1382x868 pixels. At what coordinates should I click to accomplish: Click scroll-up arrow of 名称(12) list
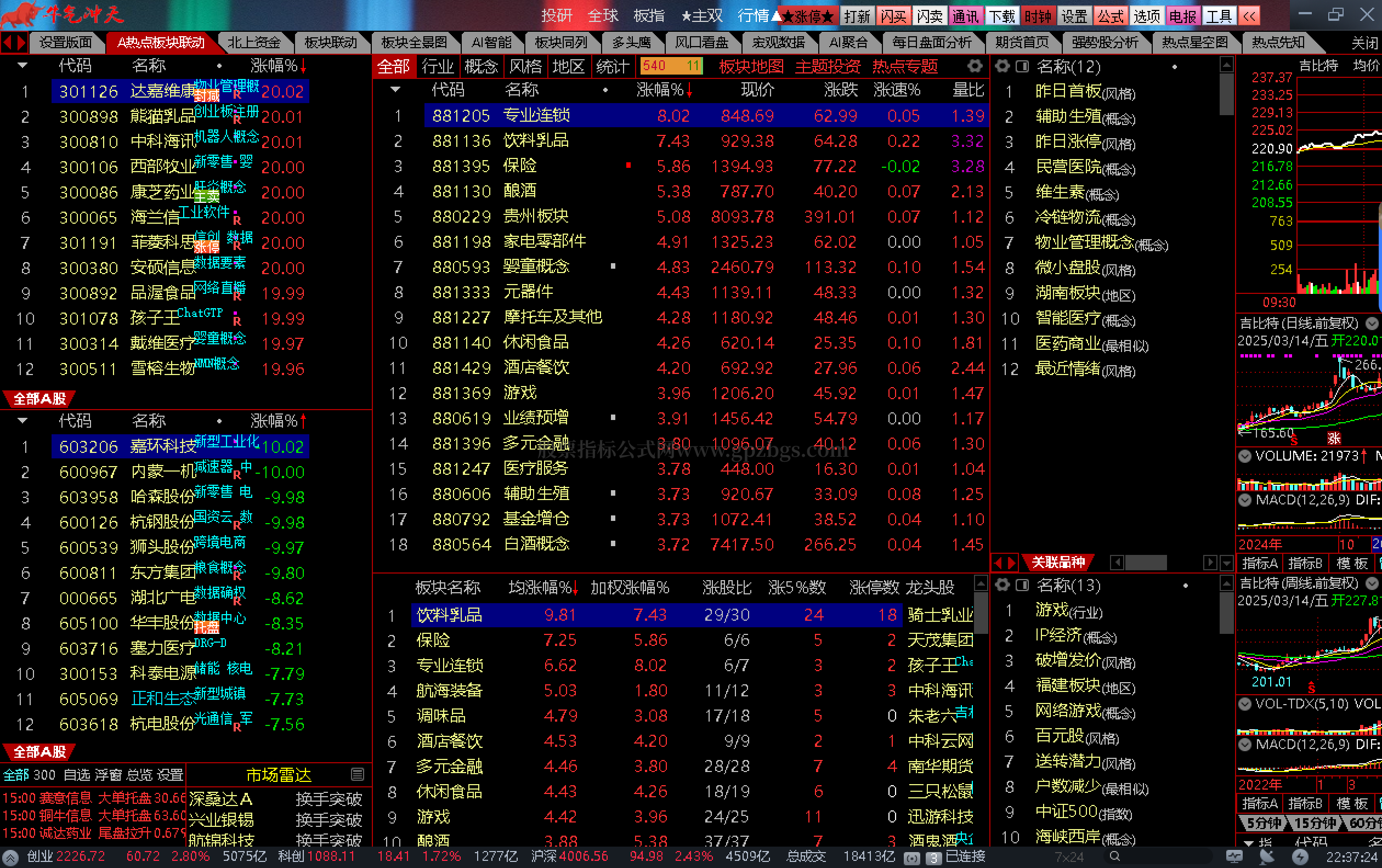(x=1226, y=65)
